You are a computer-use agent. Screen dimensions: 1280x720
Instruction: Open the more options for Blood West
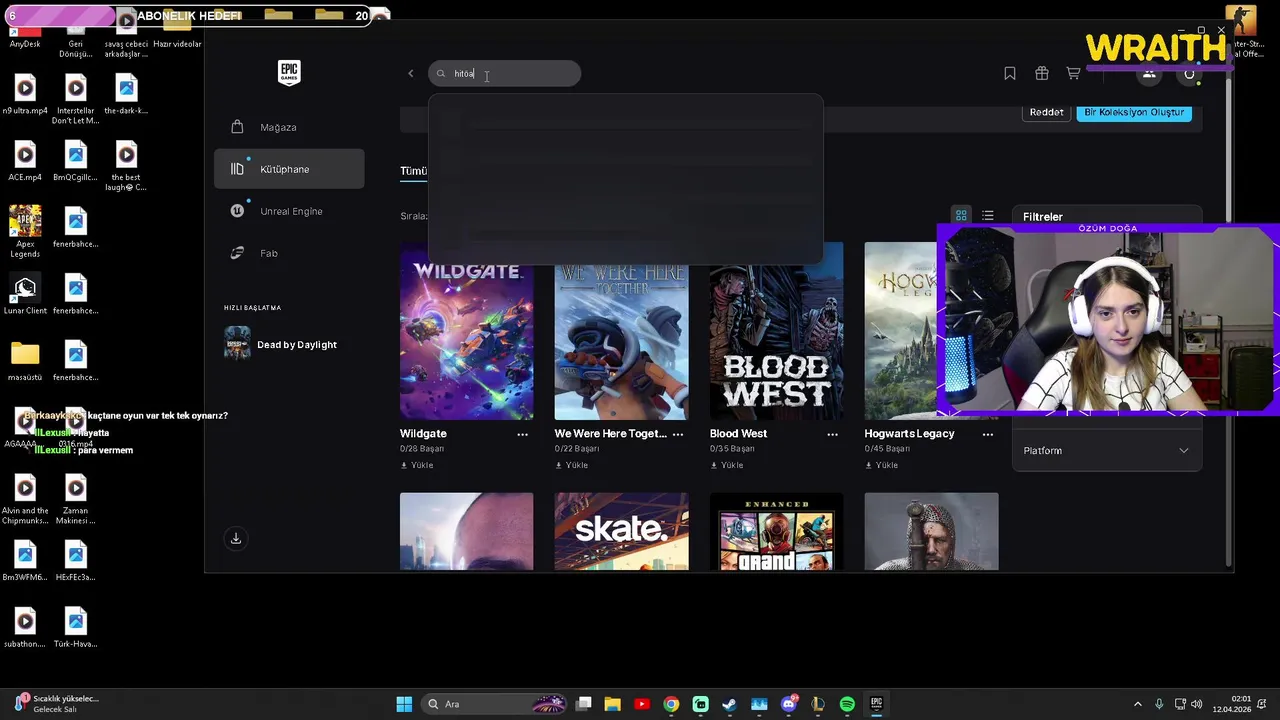(x=832, y=434)
